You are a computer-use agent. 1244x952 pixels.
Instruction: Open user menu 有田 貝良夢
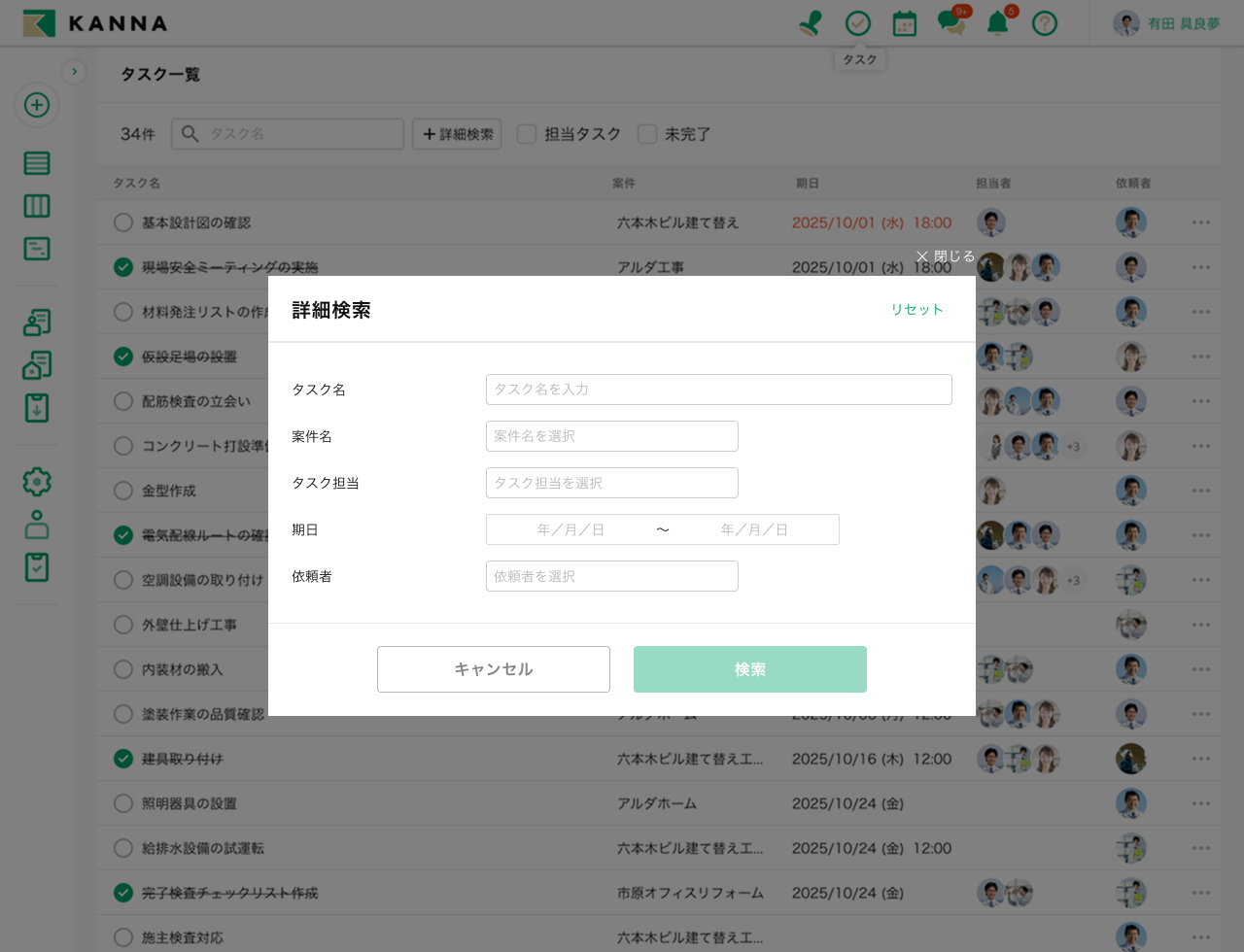[1168, 23]
